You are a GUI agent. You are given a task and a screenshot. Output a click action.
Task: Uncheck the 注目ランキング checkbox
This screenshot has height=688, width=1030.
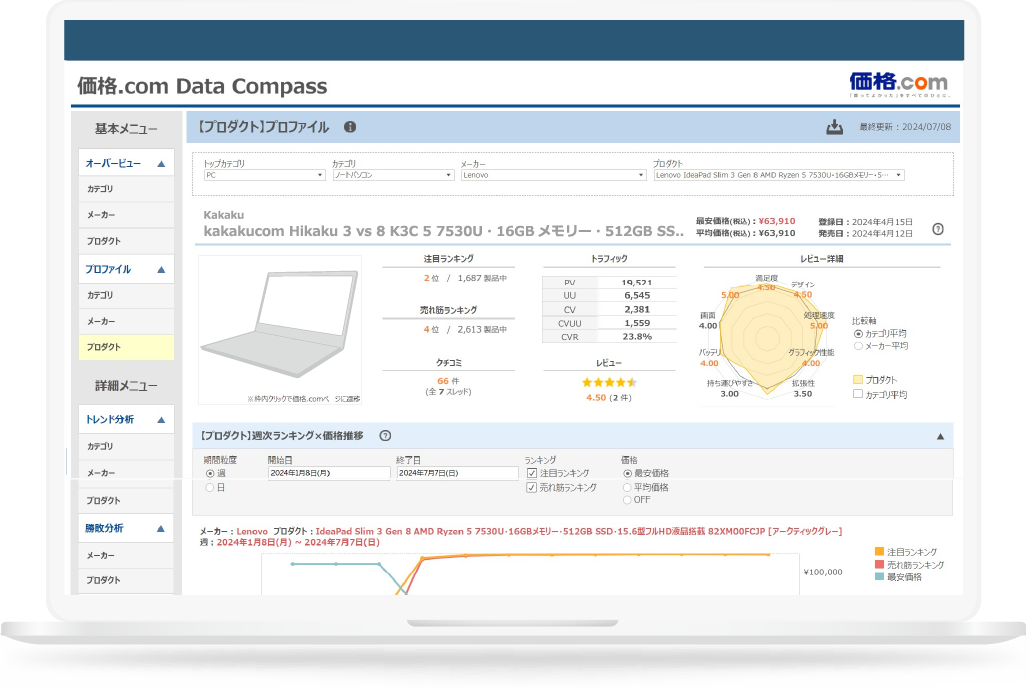pyautogui.click(x=531, y=473)
